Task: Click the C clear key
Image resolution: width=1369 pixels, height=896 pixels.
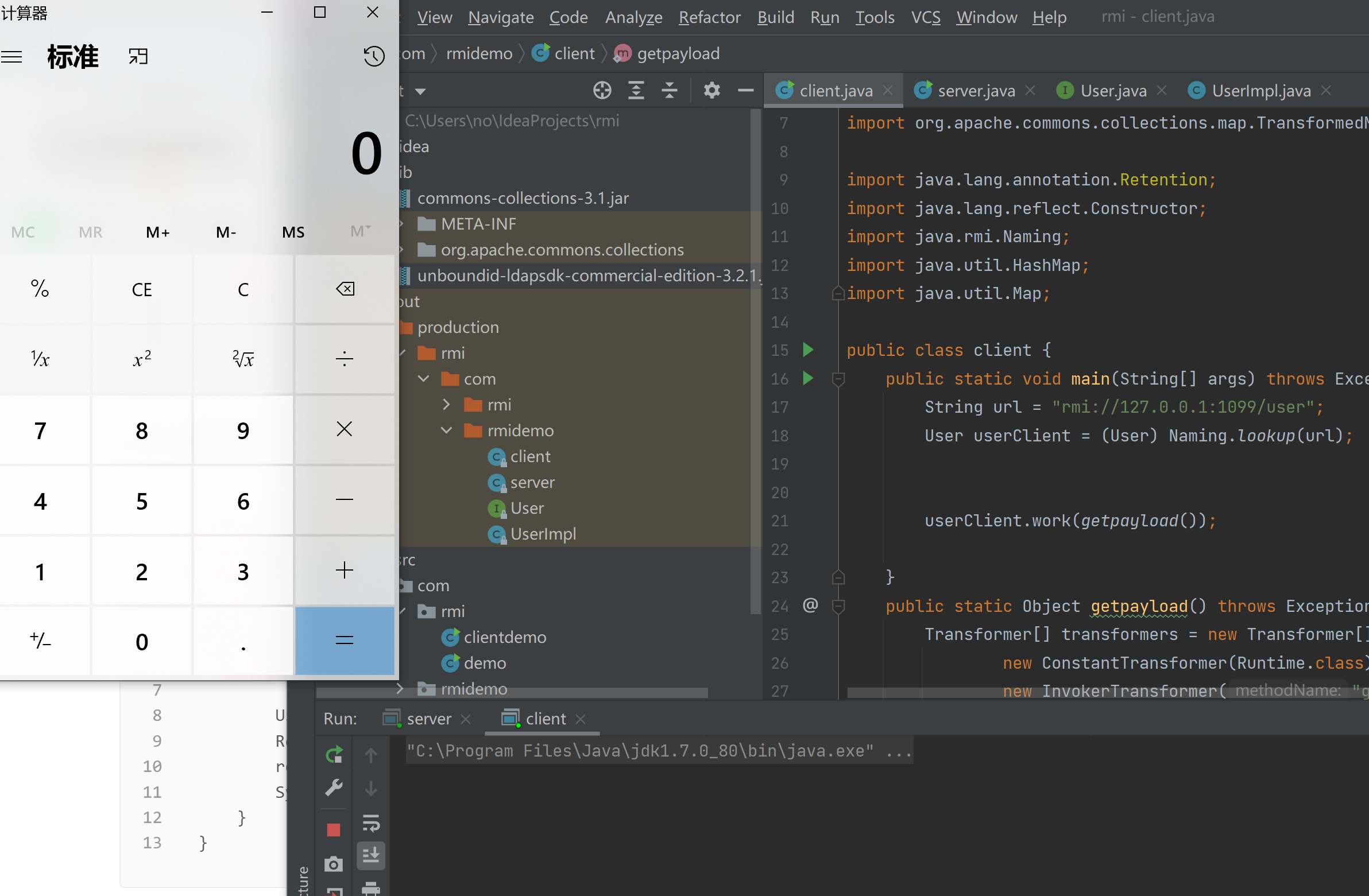Action: pyautogui.click(x=243, y=289)
